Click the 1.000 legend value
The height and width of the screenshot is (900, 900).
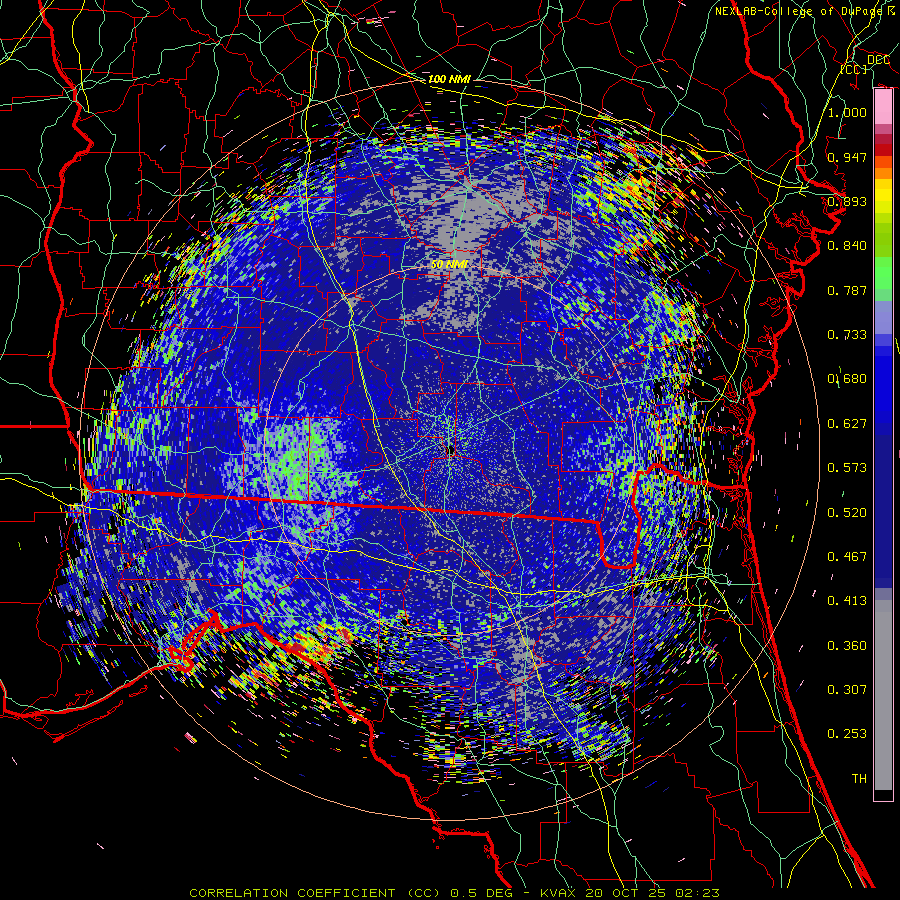pyautogui.click(x=847, y=112)
